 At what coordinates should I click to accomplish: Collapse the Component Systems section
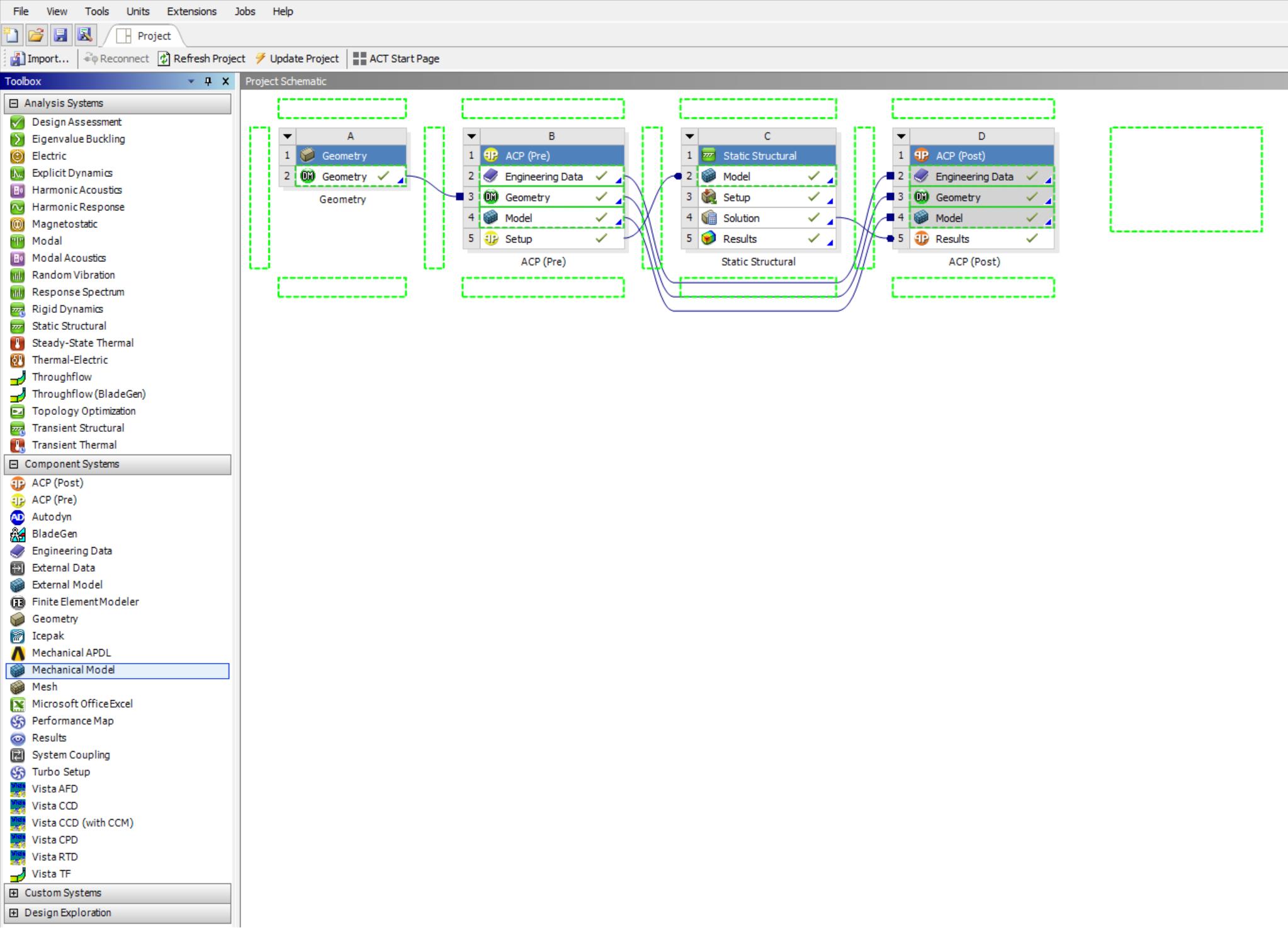pyautogui.click(x=14, y=464)
